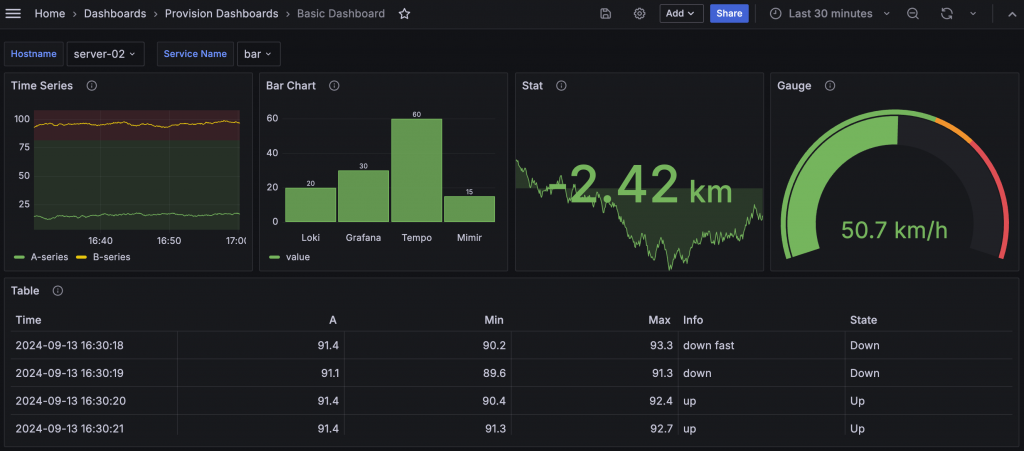Zoom out the time range
This screenshot has width=1024, height=451.
click(913, 14)
